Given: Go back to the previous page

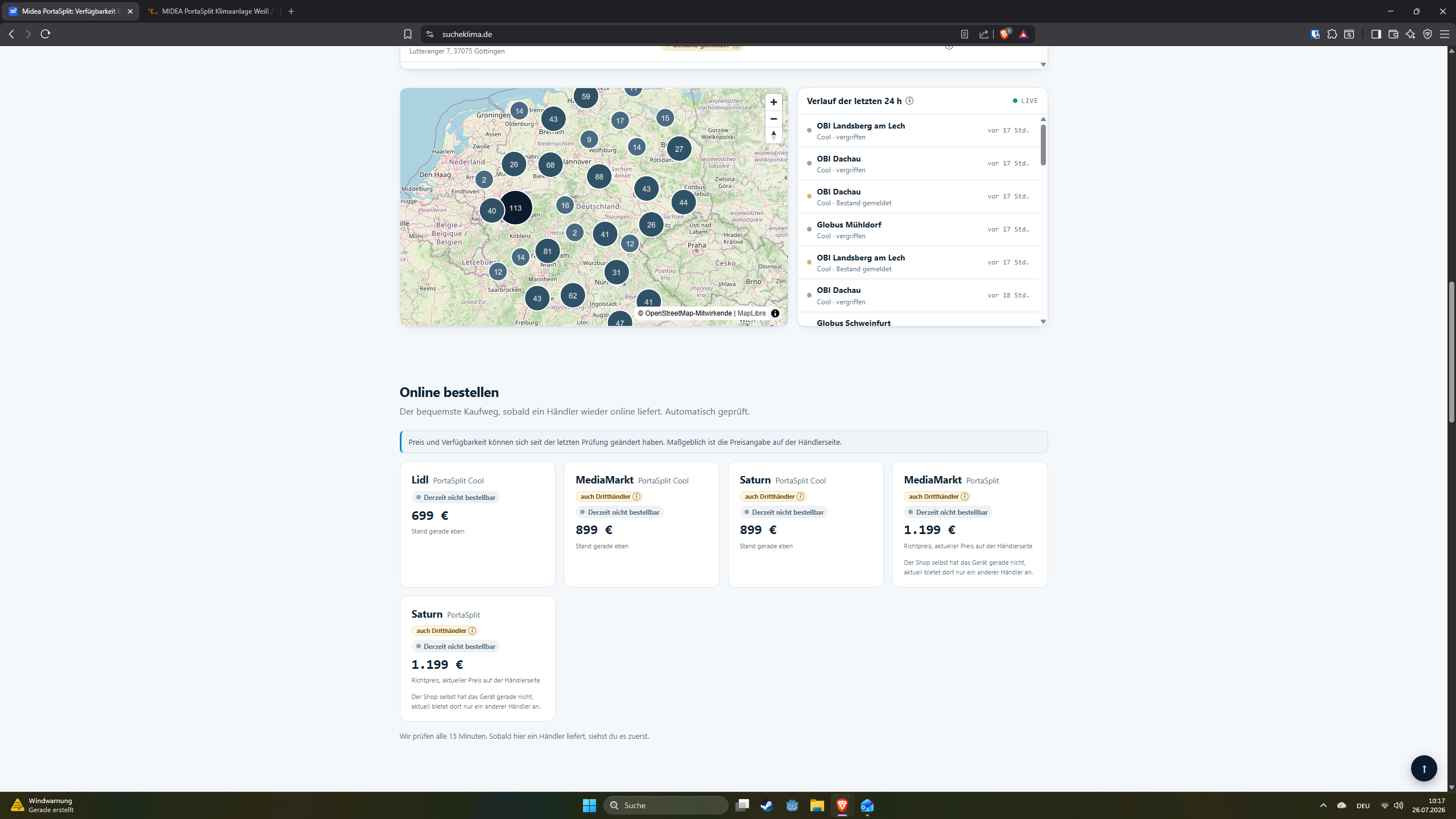Looking at the screenshot, I should [11, 34].
